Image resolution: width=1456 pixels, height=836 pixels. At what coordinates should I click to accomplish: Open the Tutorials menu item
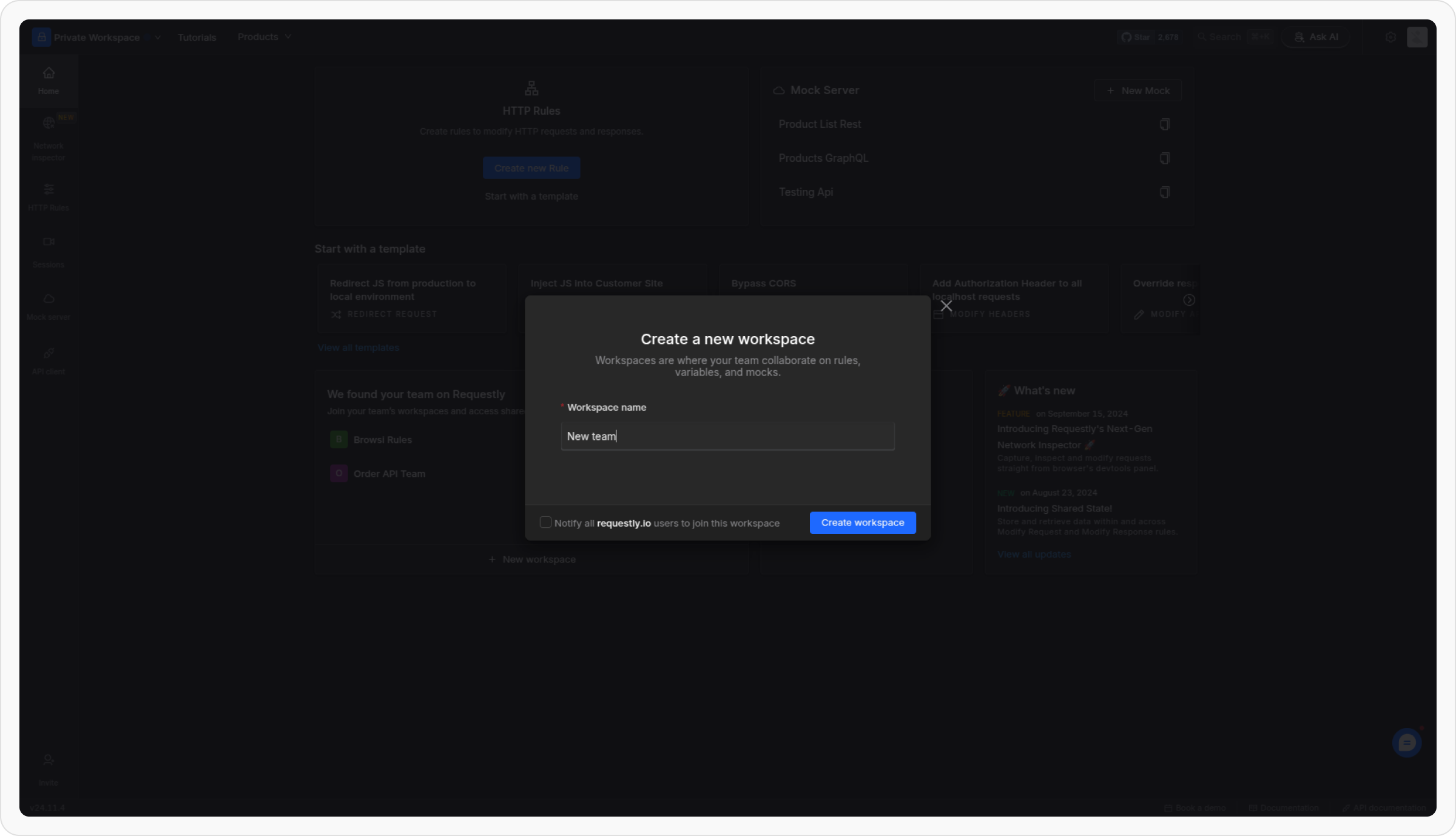tap(197, 38)
